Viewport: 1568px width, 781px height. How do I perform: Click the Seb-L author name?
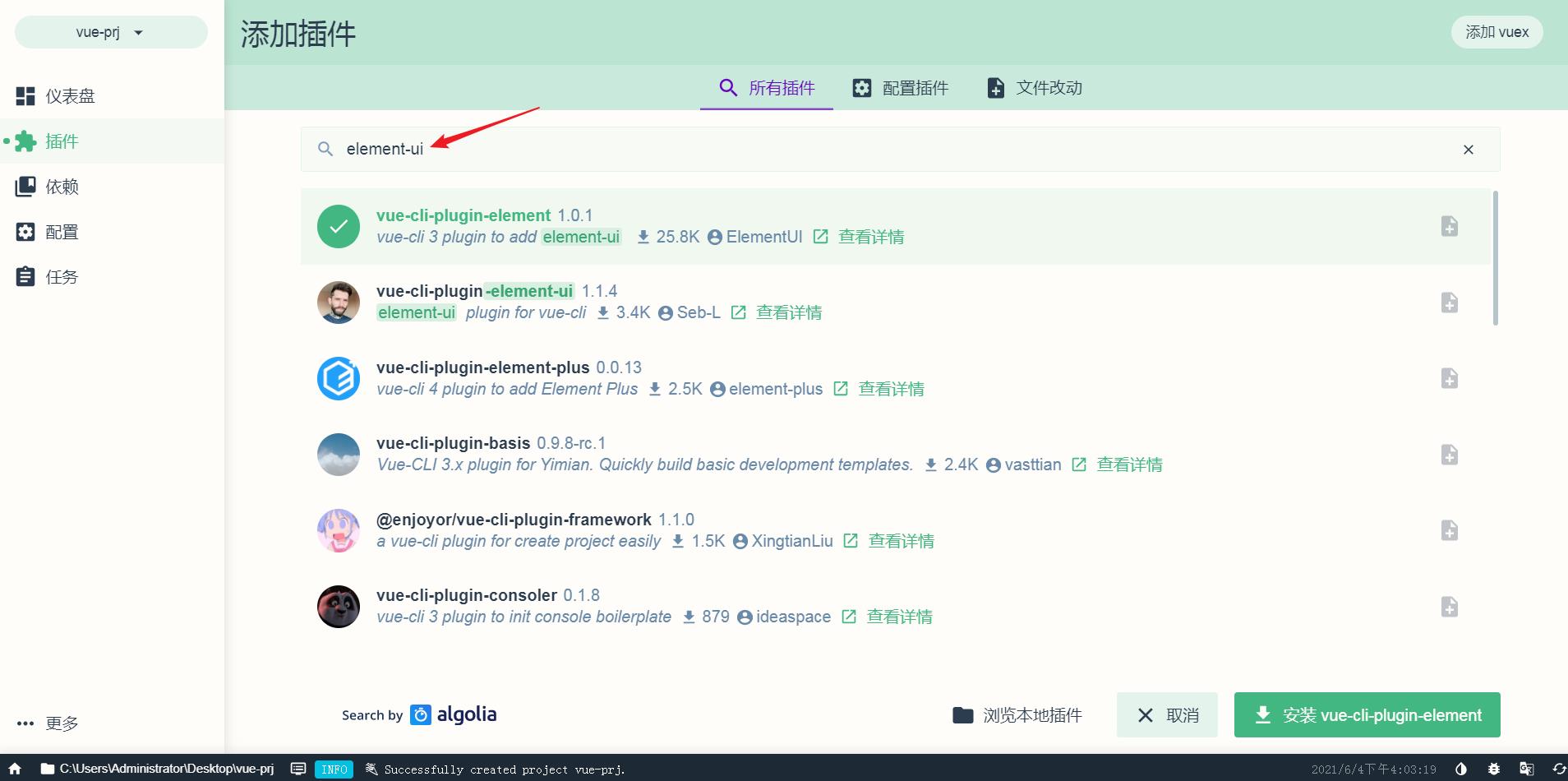tap(699, 312)
